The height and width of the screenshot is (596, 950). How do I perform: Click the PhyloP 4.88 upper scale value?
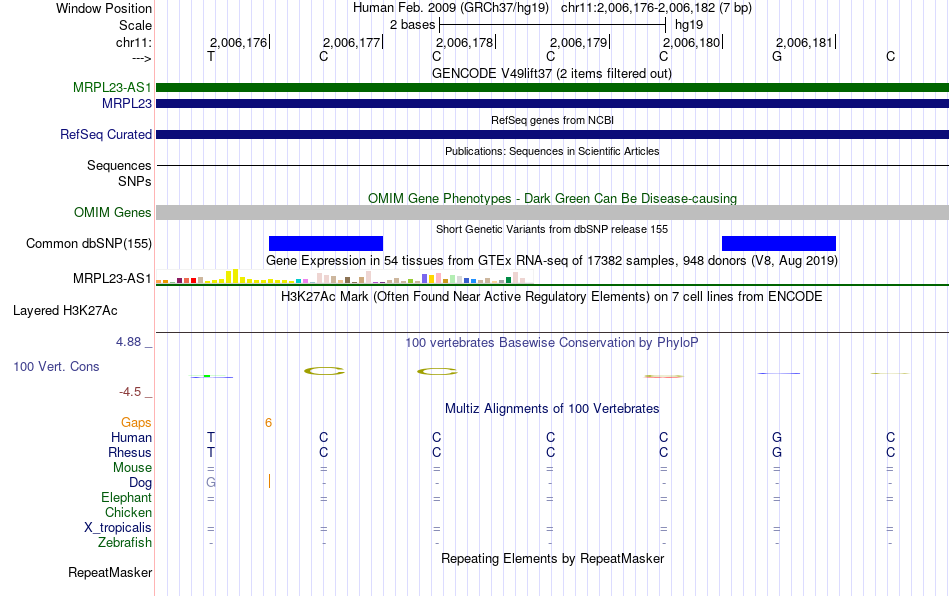pos(128,342)
